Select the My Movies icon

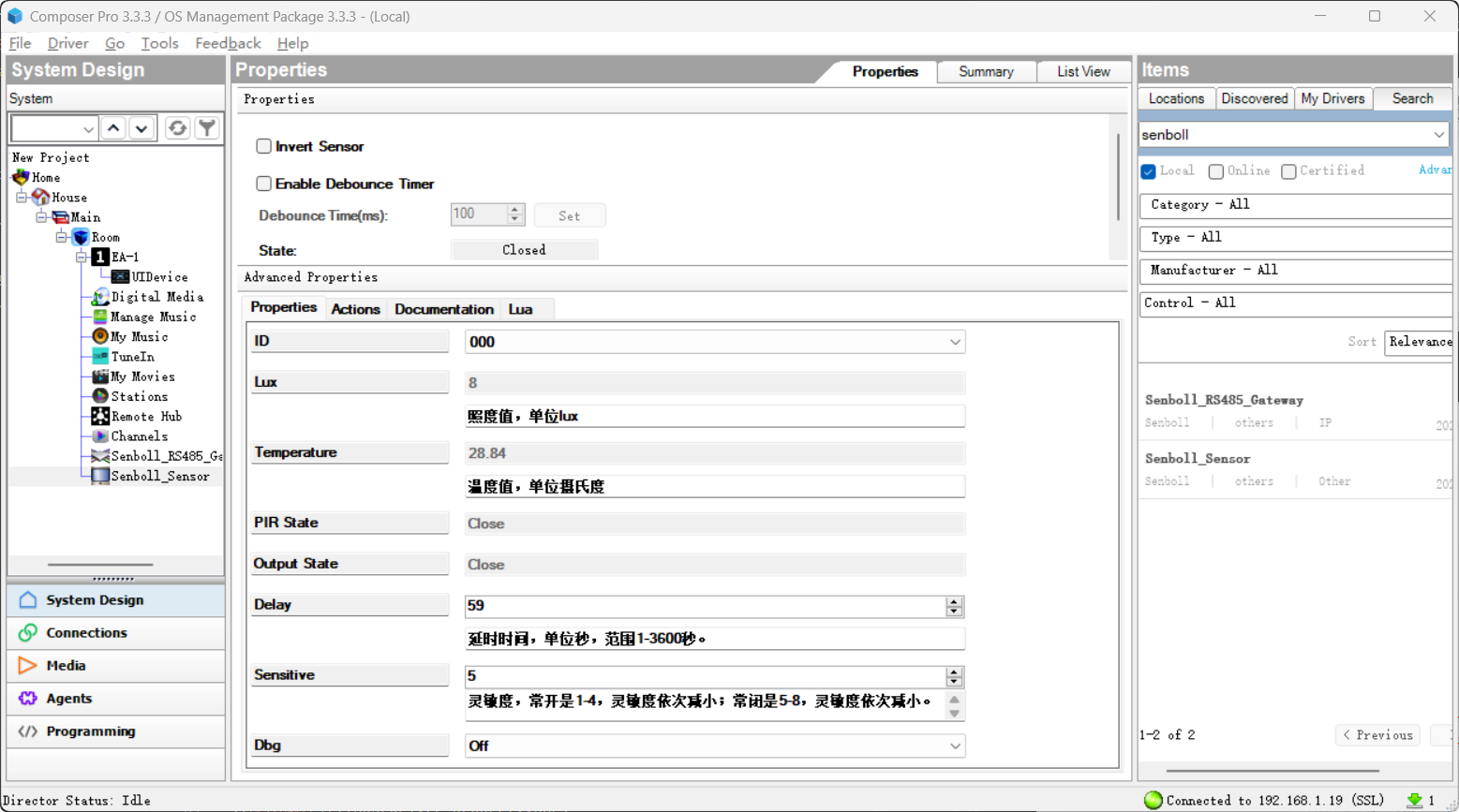100,376
